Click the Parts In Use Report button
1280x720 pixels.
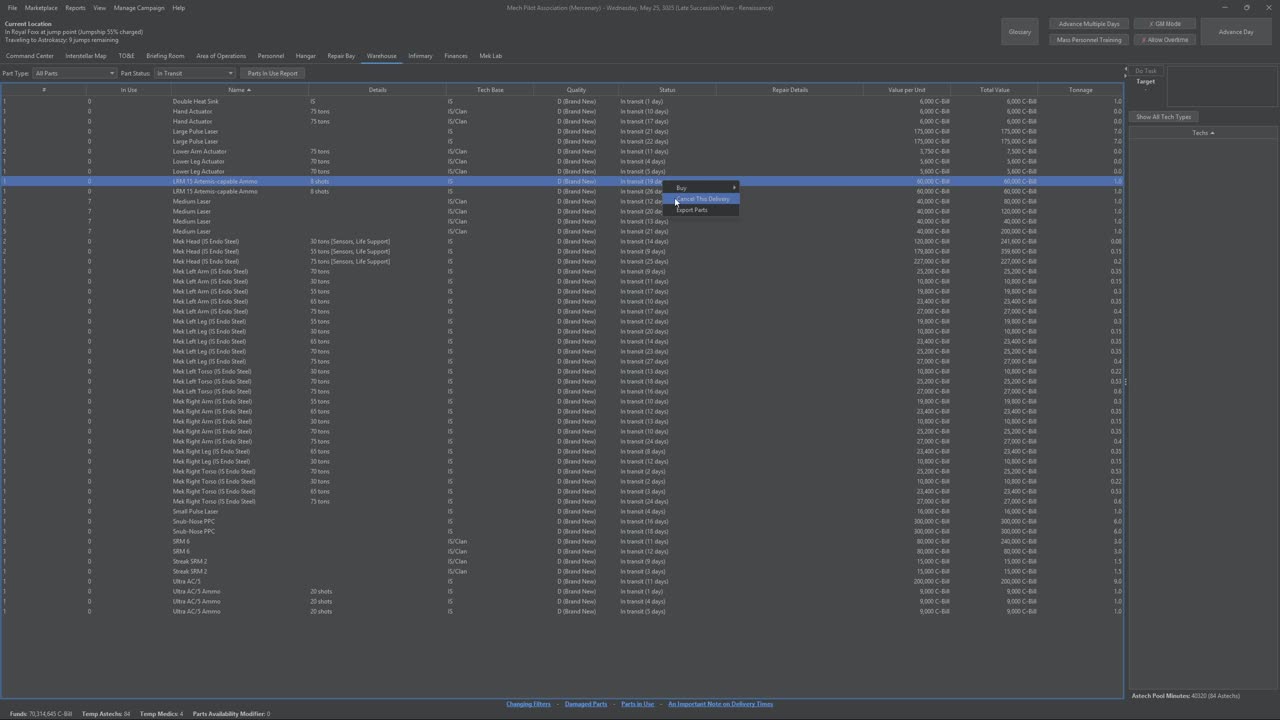tap(273, 73)
